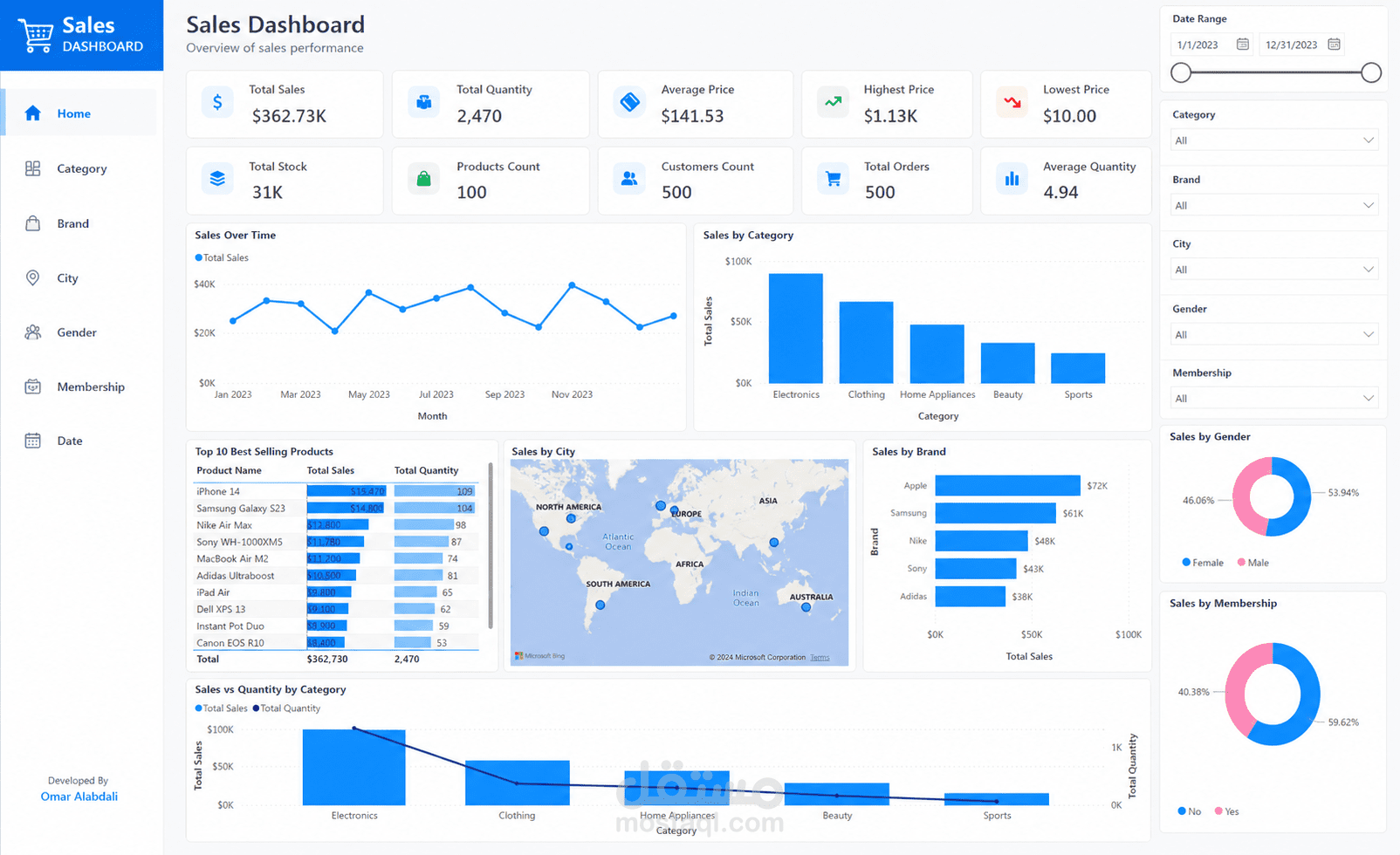This screenshot has height=855, width=1400.
Task: Click the Category grid icon in sidebar
Action: pos(33,168)
